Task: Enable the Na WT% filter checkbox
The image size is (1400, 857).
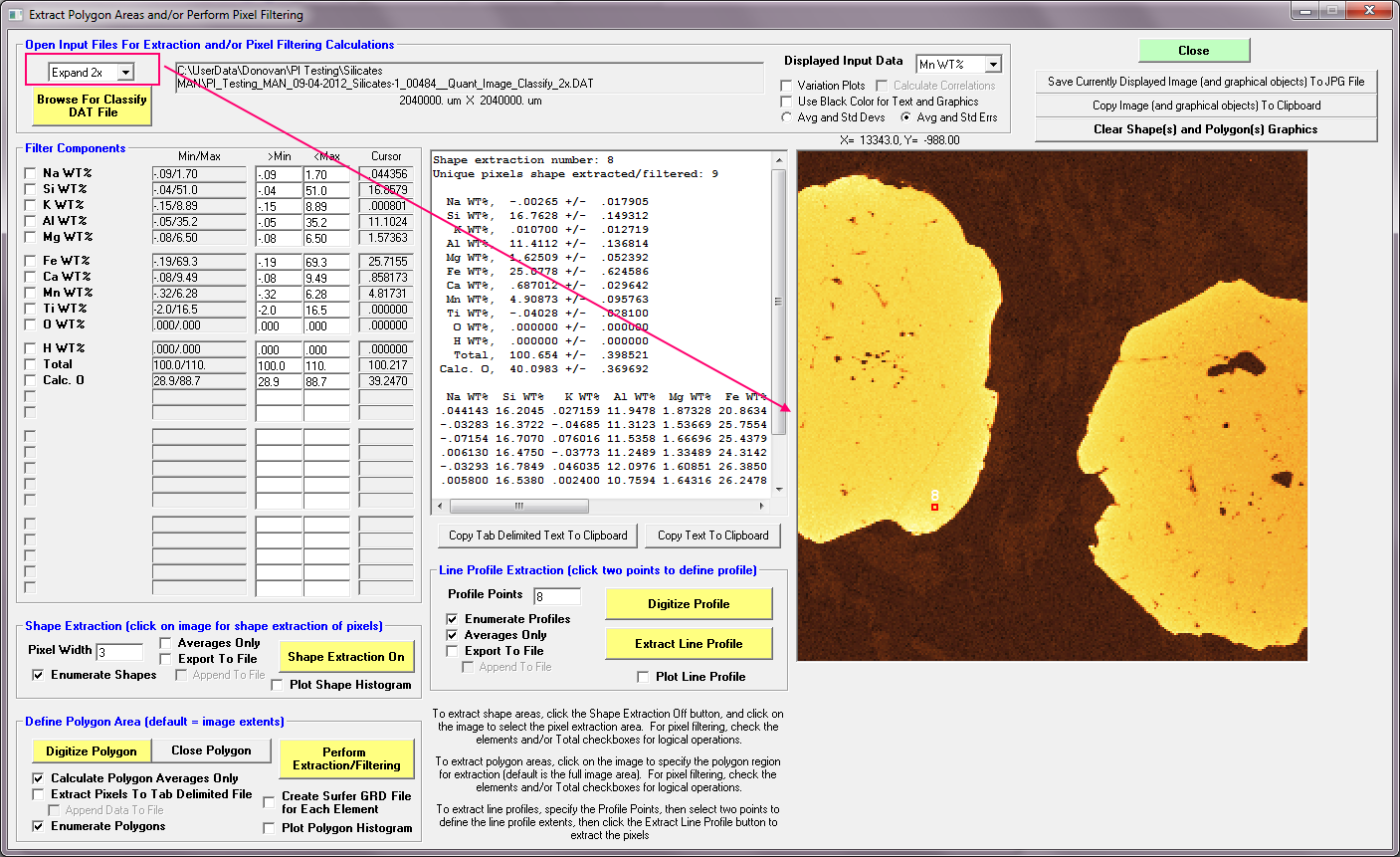Action: [31, 173]
